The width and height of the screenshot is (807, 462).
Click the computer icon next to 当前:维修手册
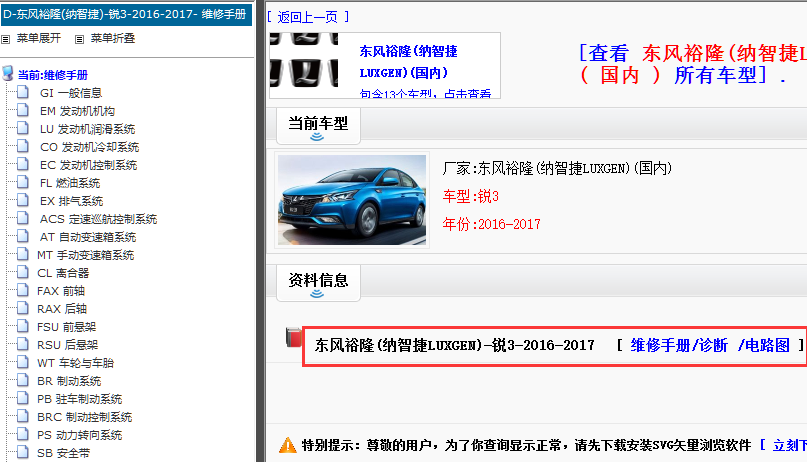(8, 73)
